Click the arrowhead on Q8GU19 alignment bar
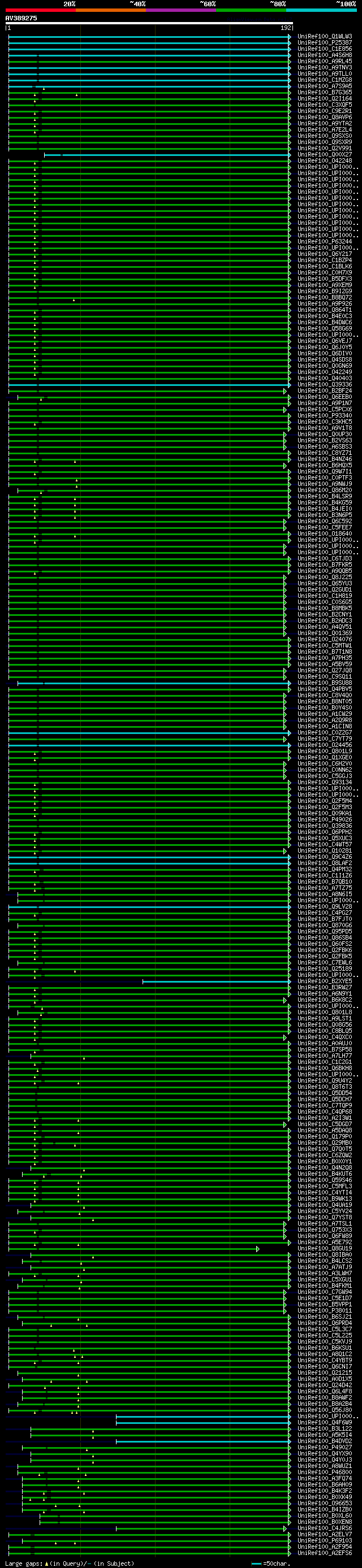The image size is (362, 1568). 258,1249
